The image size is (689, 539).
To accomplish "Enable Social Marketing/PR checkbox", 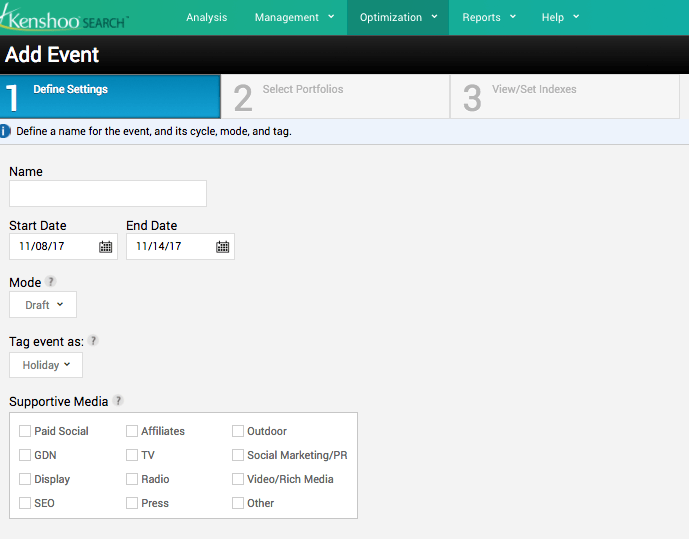I will [x=238, y=455].
